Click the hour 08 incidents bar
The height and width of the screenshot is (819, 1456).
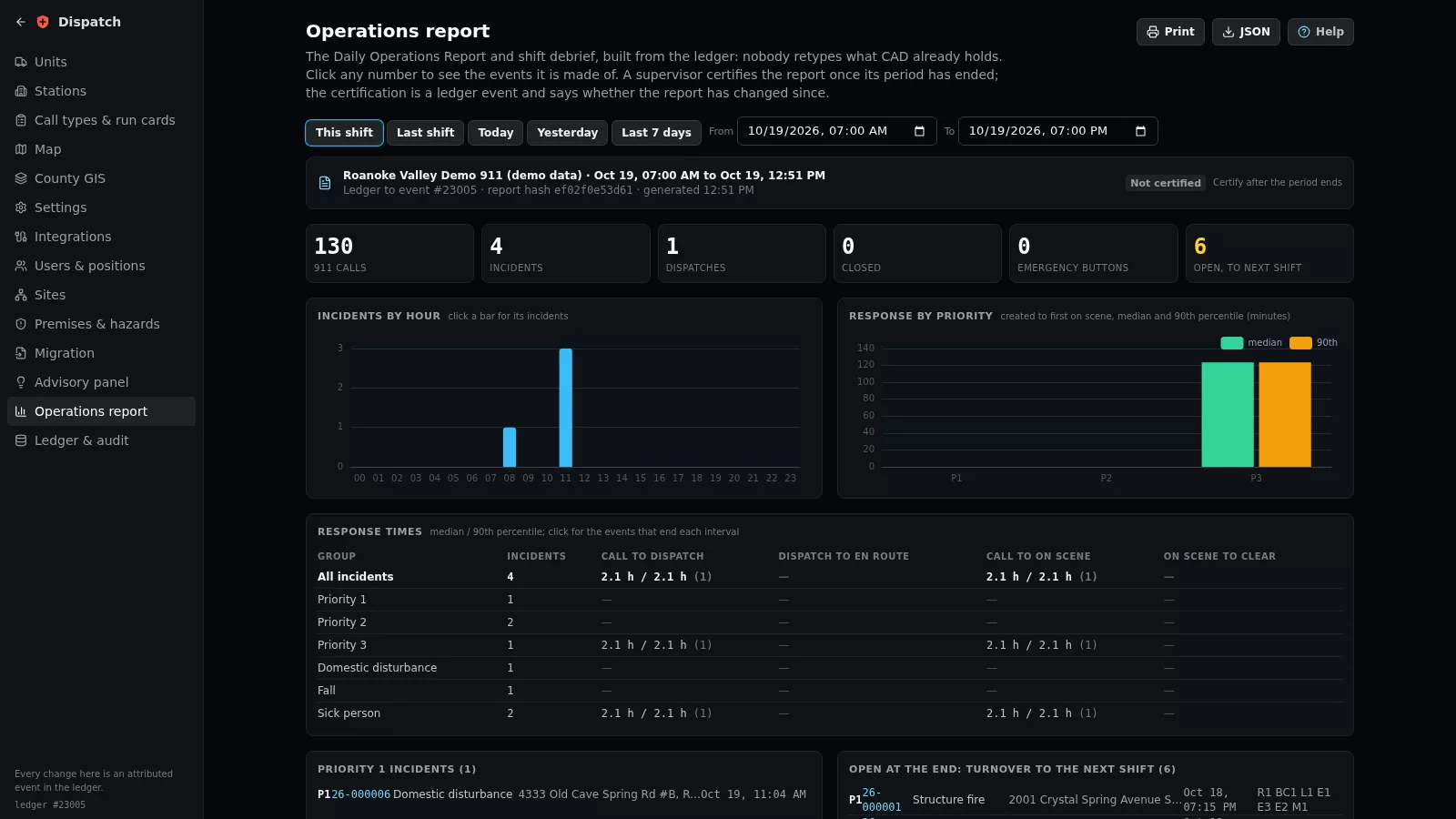click(x=510, y=447)
